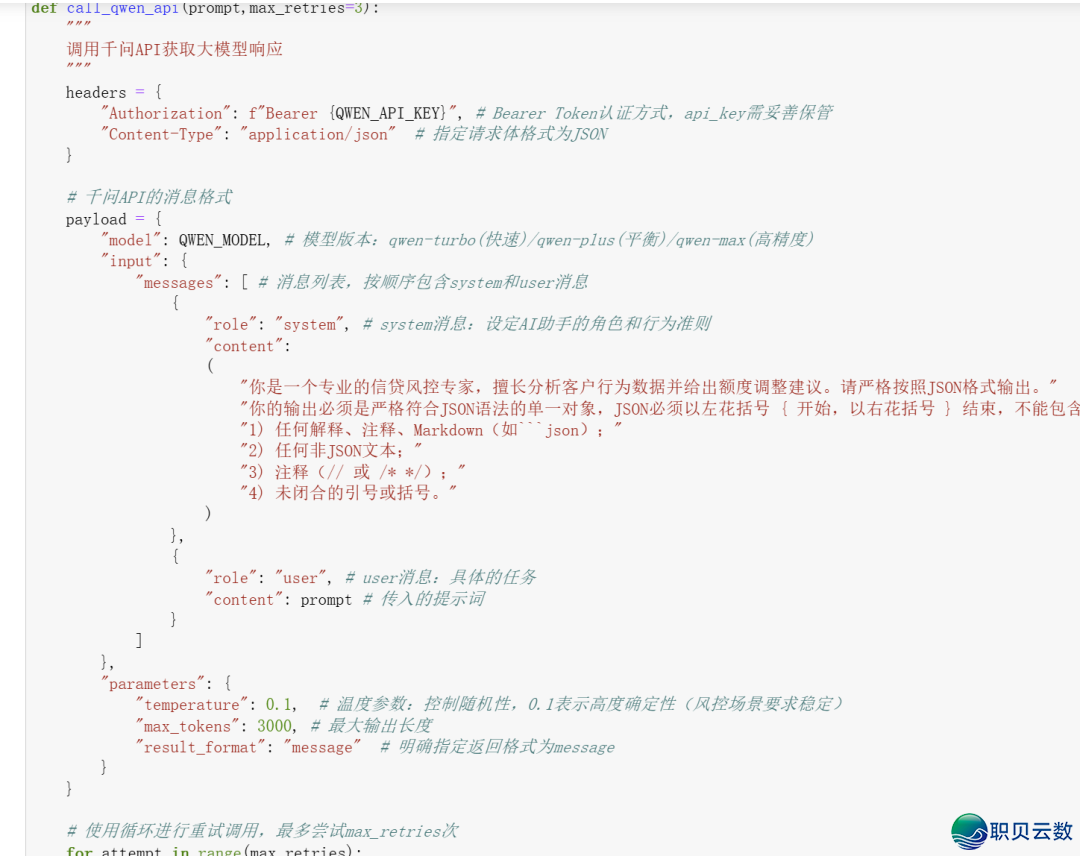Click the comment 指定请求体格式为JSON

pyautogui.click(x=512, y=134)
